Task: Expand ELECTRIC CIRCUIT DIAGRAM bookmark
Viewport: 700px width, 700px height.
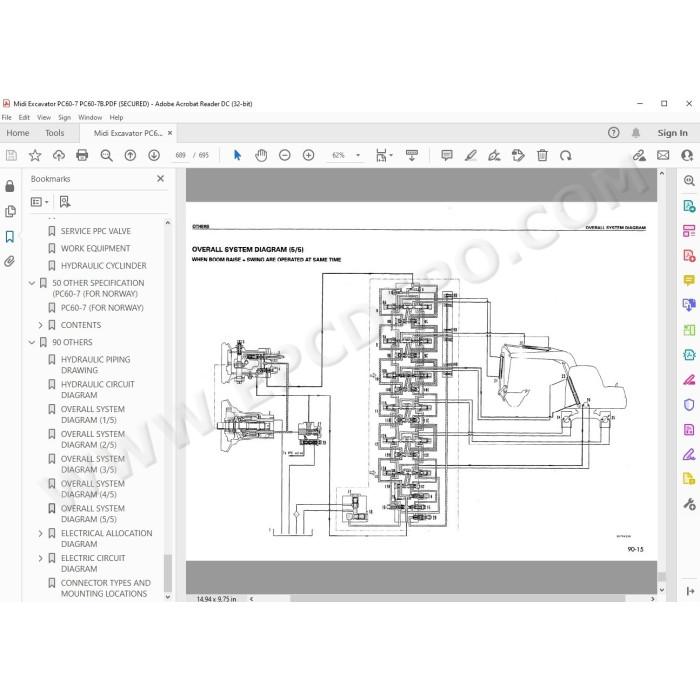Action: tap(41, 558)
